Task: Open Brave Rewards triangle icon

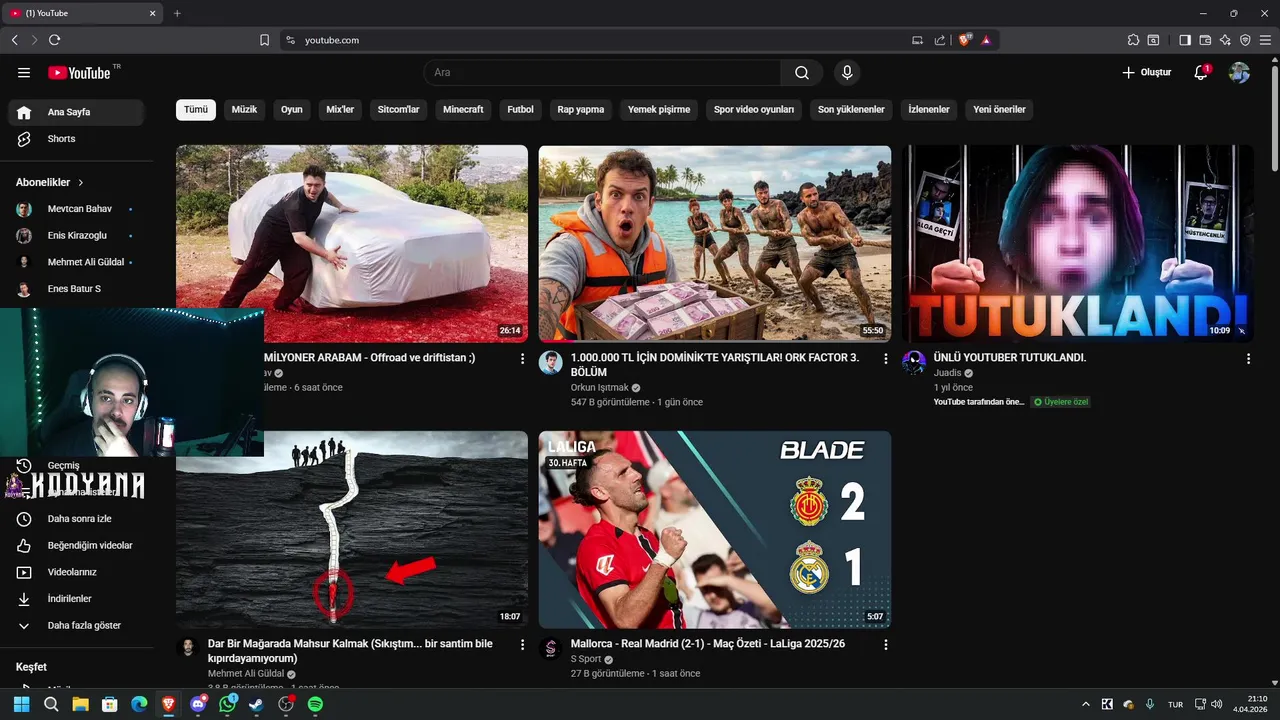Action: coord(986,40)
